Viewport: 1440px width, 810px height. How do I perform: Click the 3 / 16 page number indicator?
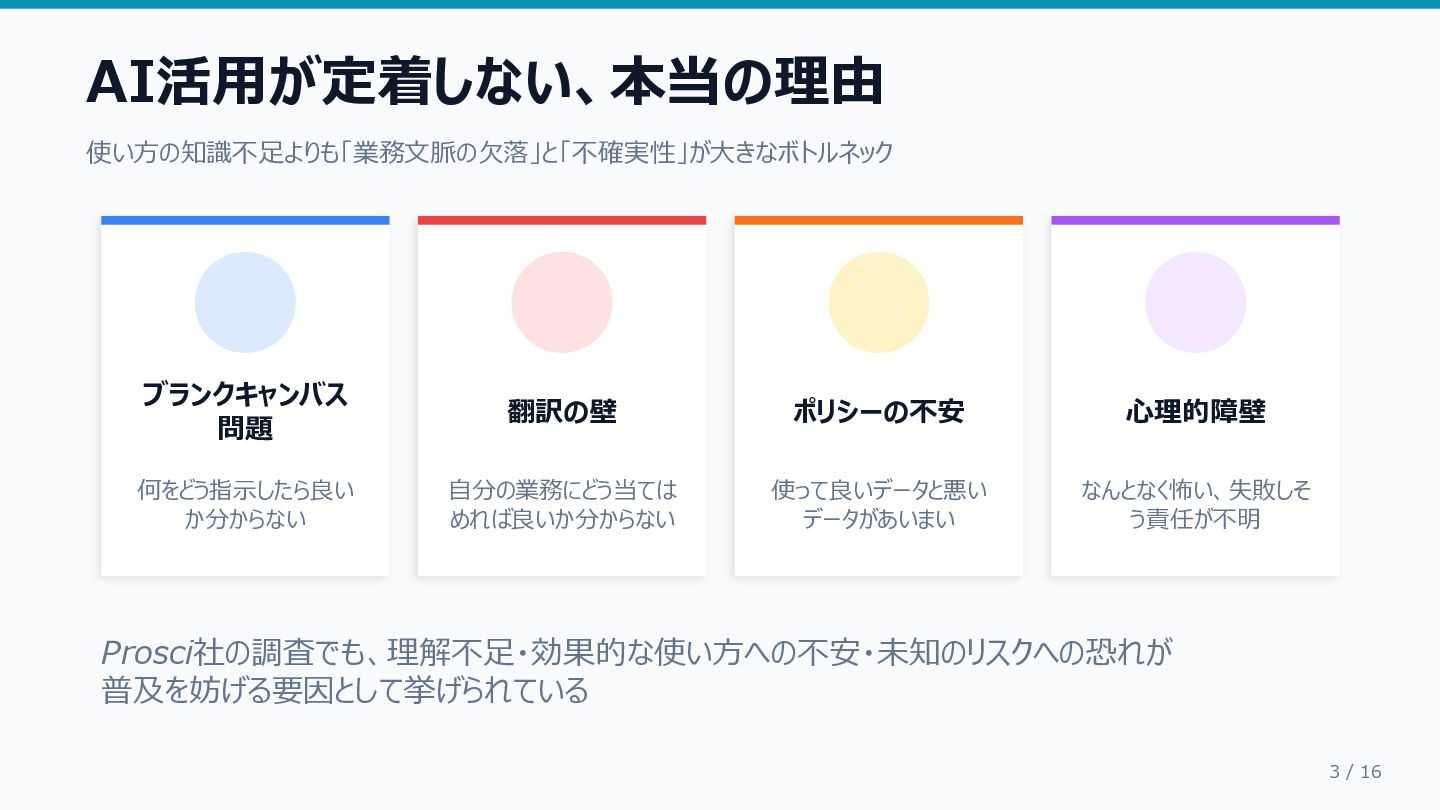1355,772
